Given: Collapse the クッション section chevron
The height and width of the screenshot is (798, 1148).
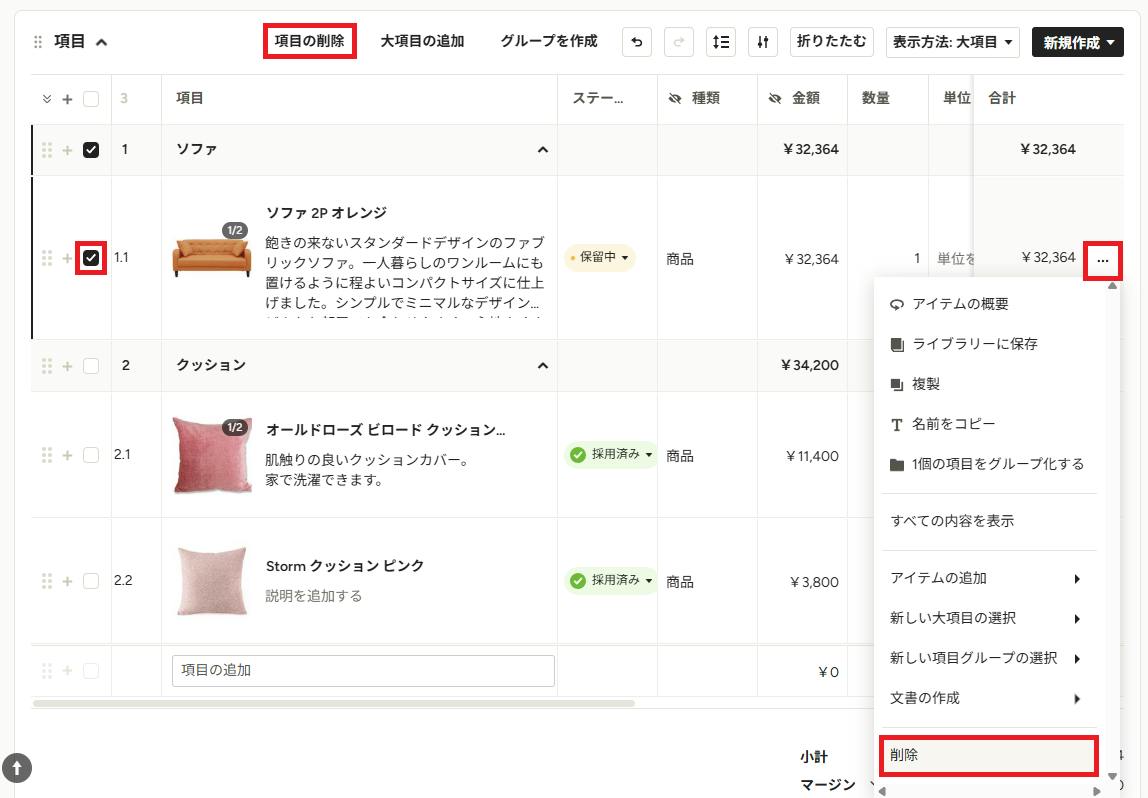Looking at the screenshot, I should coord(543,365).
